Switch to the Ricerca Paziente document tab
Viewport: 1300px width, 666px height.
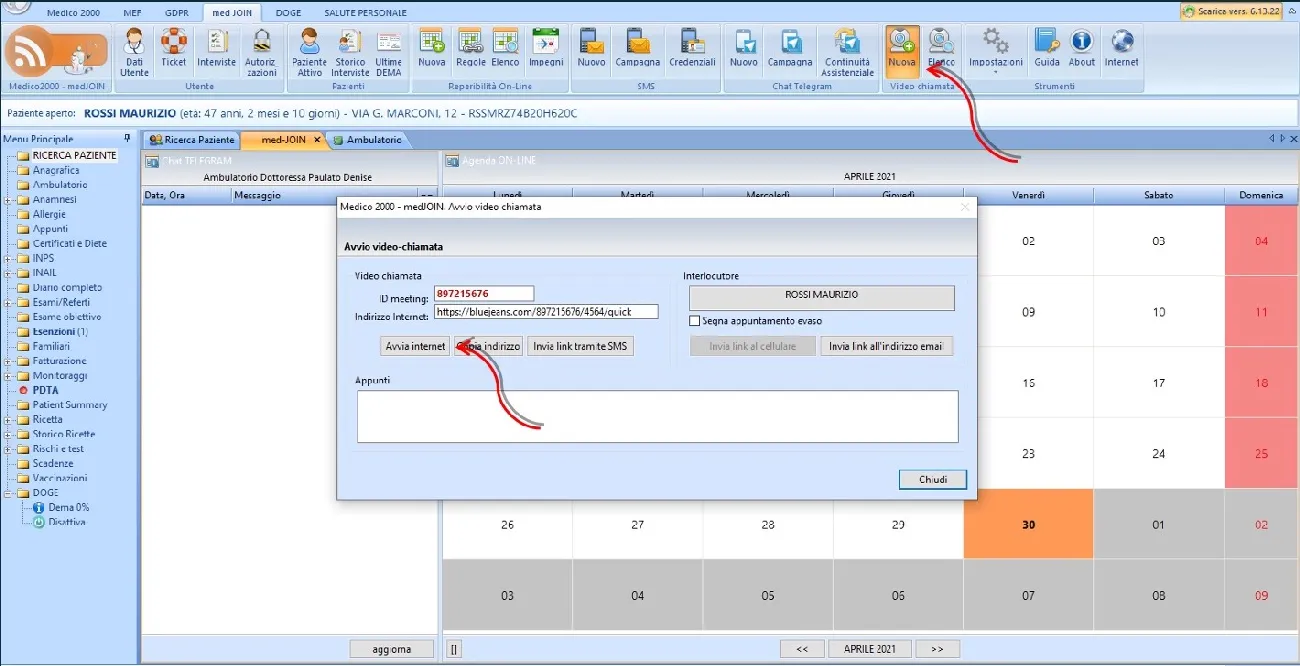192,140
